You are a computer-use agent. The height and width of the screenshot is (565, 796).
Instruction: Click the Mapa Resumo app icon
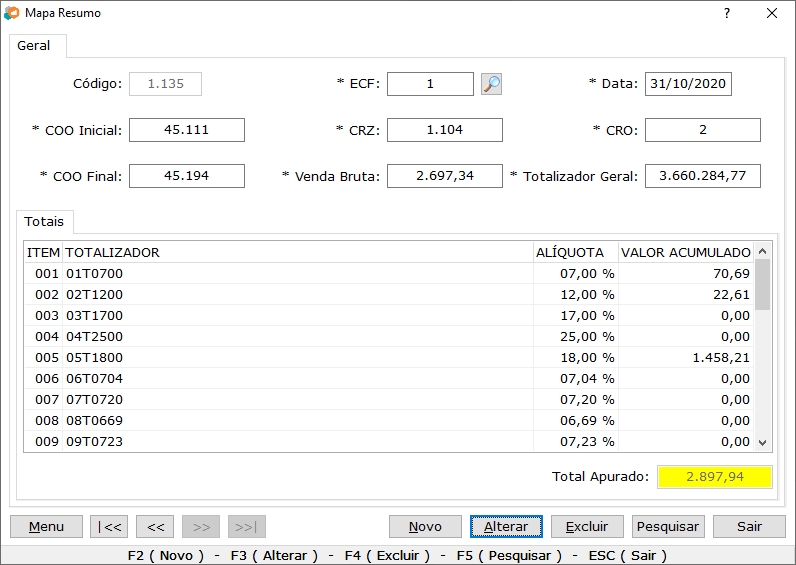11,13
